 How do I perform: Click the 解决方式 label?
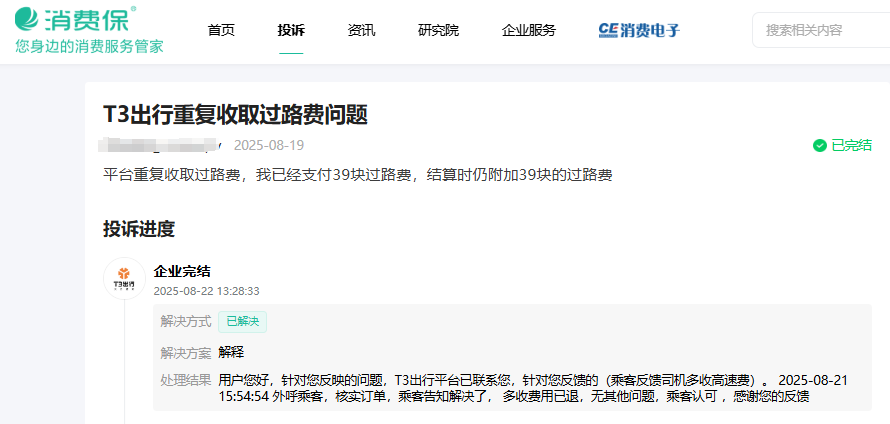pos(186,322)
